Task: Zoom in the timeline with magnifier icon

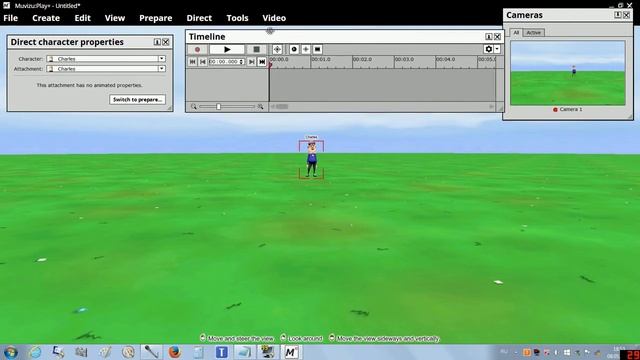Action: [x=260, y=107]
